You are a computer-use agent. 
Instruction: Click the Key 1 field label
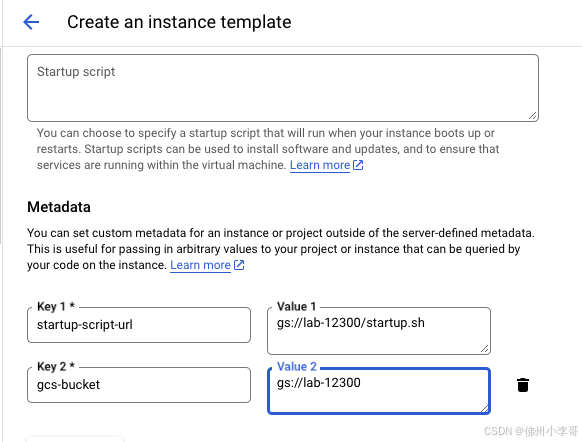(56, 306)
